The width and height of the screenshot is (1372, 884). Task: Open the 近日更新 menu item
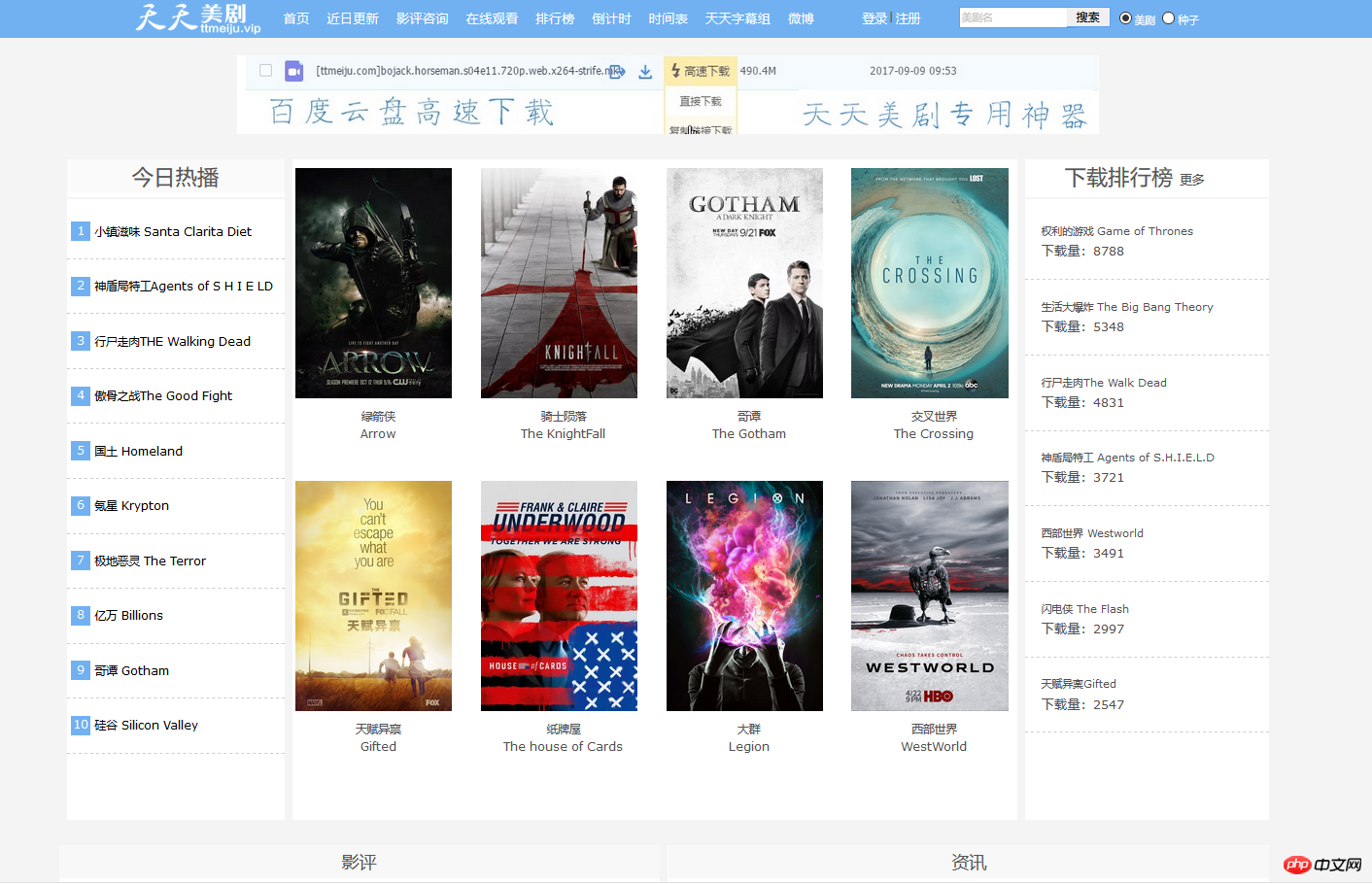pyautogui.click(x=353, y=18)
